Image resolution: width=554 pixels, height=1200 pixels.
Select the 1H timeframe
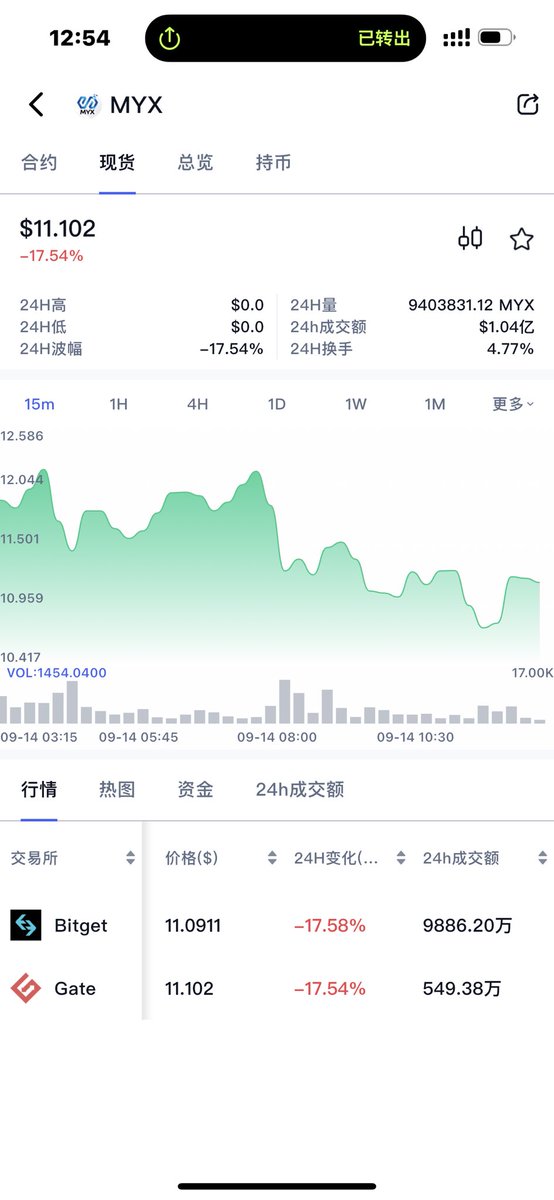pyautogui.click(x=118, y=404)
